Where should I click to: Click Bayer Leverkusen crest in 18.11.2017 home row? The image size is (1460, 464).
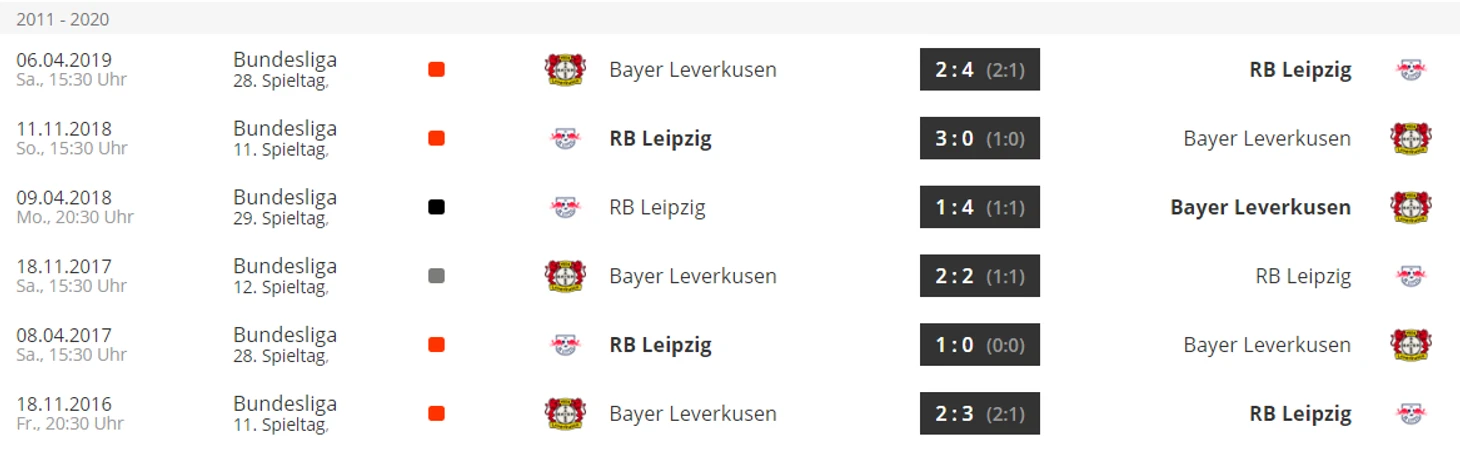(565, 276)
